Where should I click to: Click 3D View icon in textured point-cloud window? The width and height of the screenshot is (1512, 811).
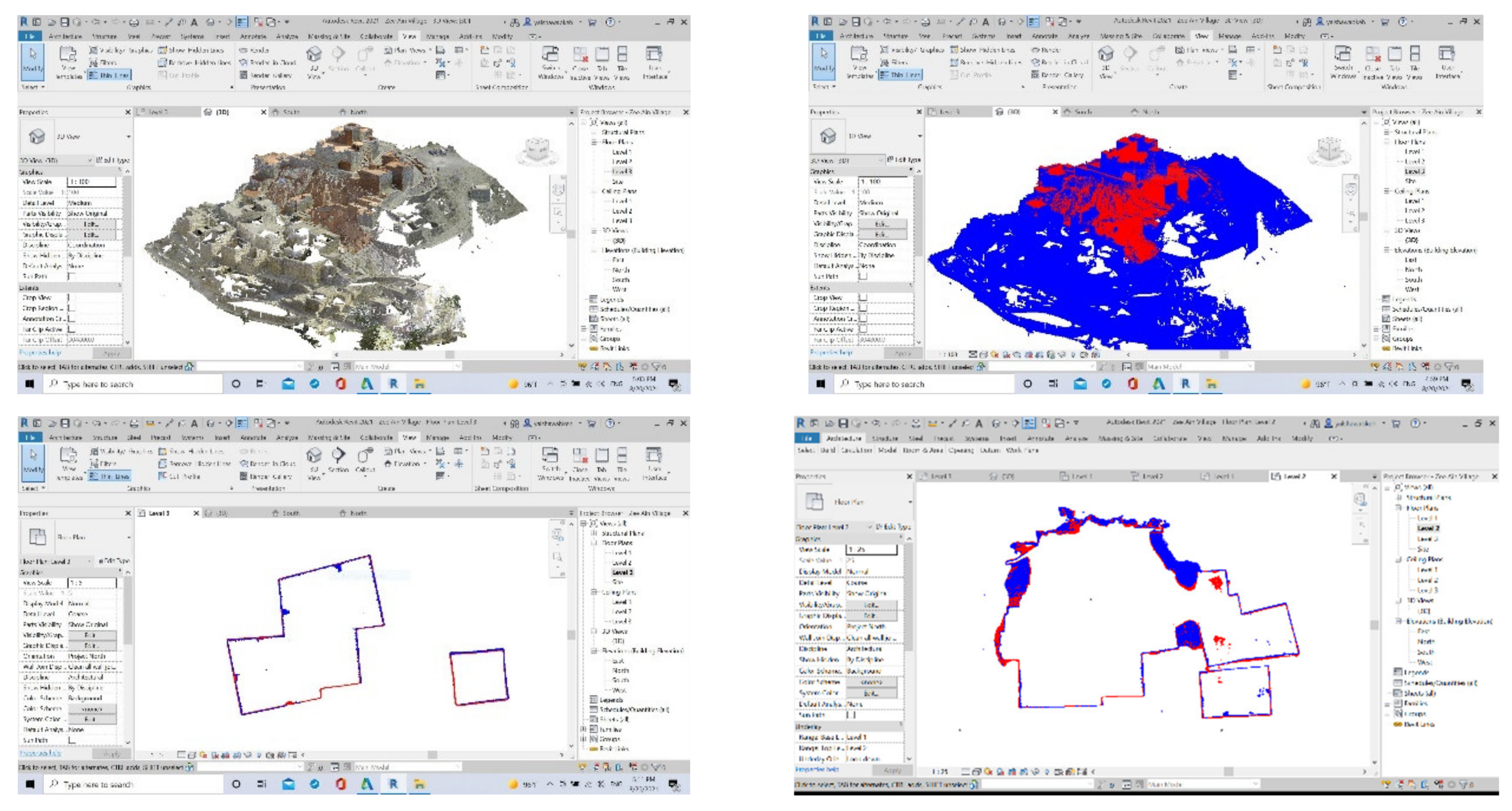point(314,55)
